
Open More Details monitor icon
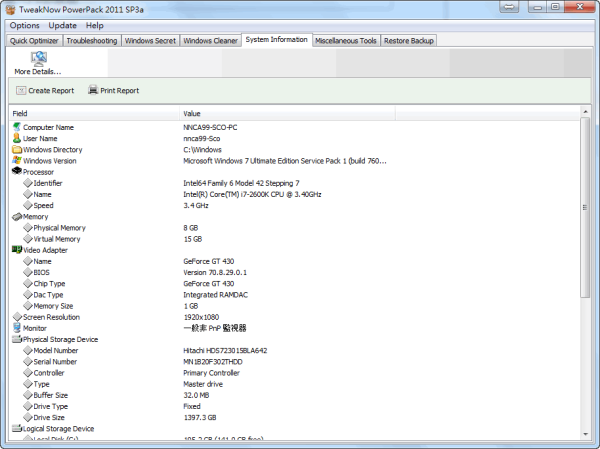[x=39, y=59]
